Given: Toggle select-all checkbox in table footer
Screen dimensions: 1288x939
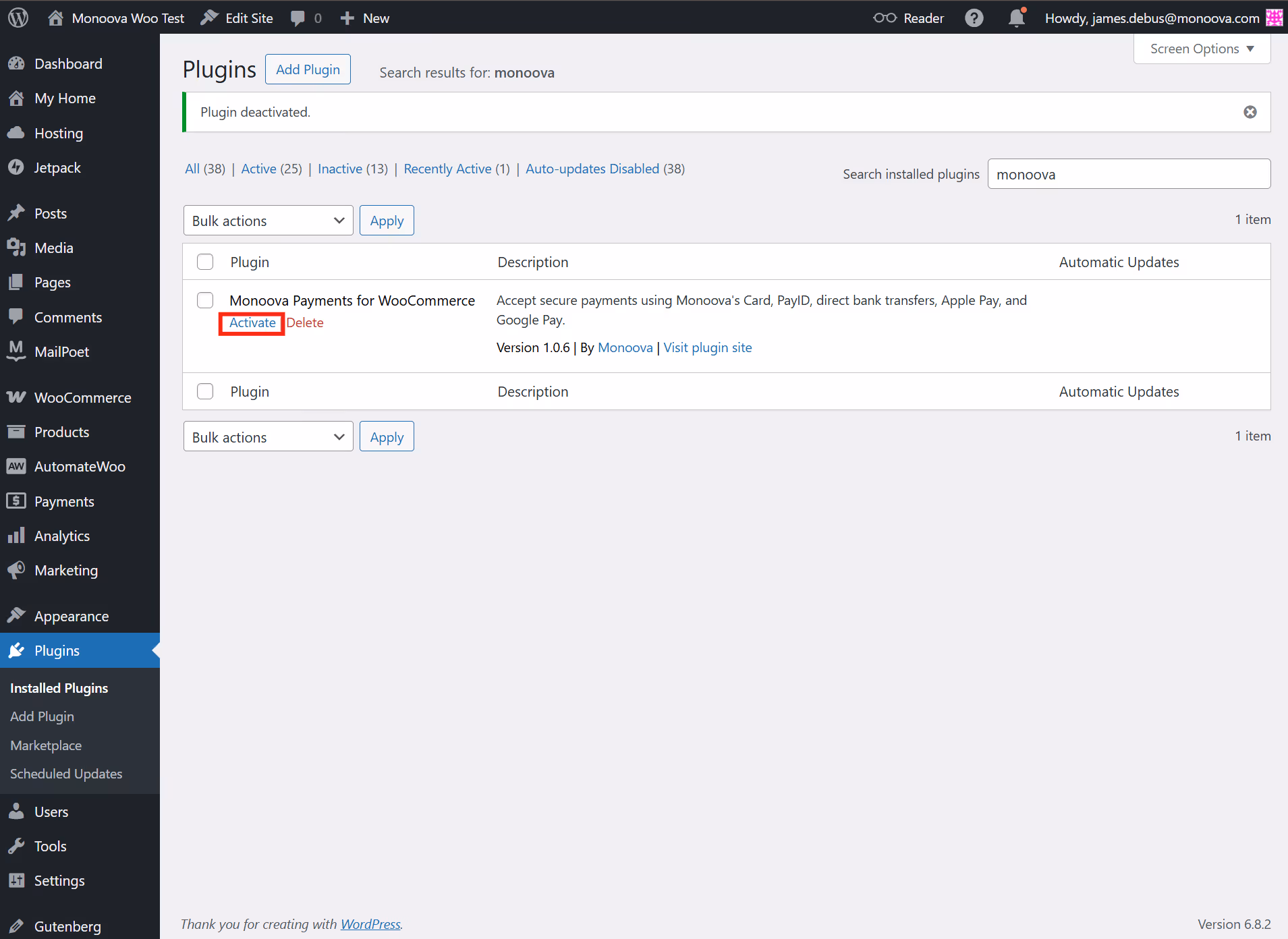Looking at the screenshot, I should tap(205, 391).
